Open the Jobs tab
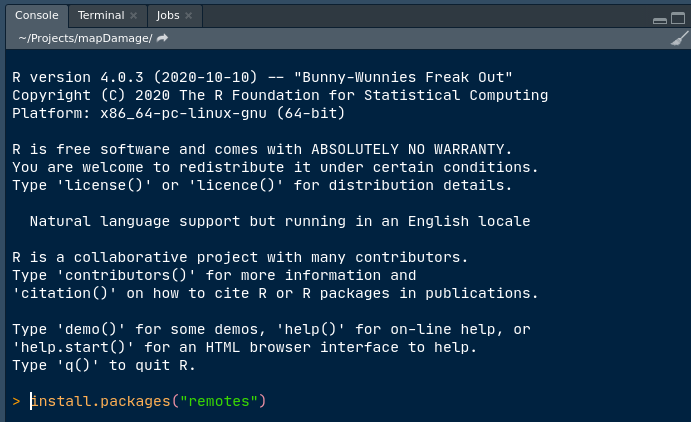This screenshot has width=691, height=422. coord(167,16)
